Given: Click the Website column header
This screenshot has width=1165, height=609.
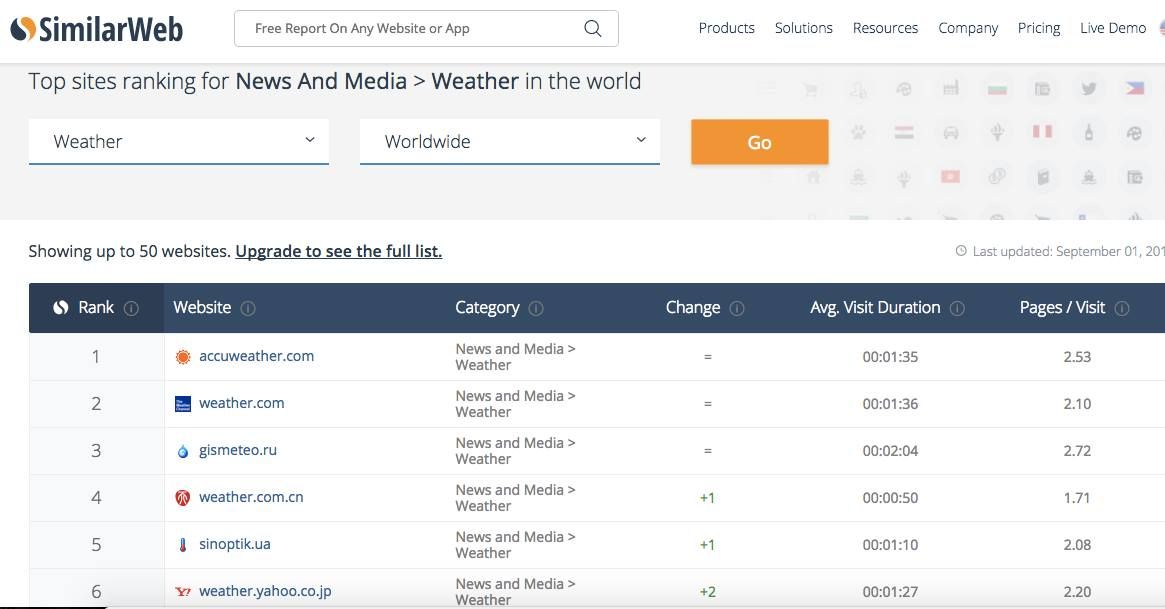Looking at the screenshot, I should 202,307.
